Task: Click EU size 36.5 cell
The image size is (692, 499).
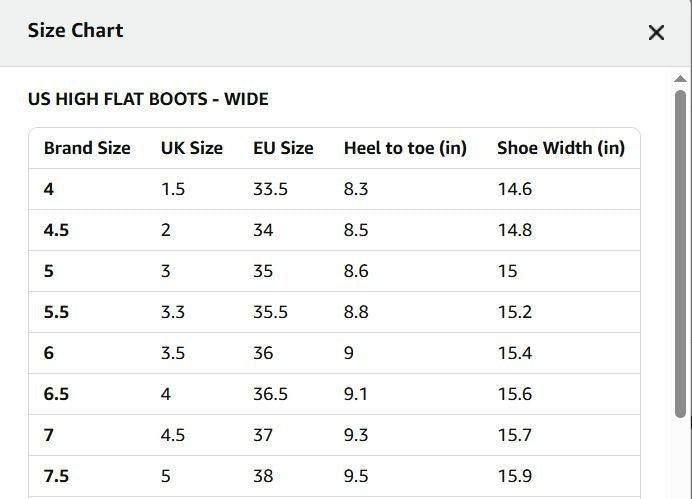Action: click(x=270, y=394)
